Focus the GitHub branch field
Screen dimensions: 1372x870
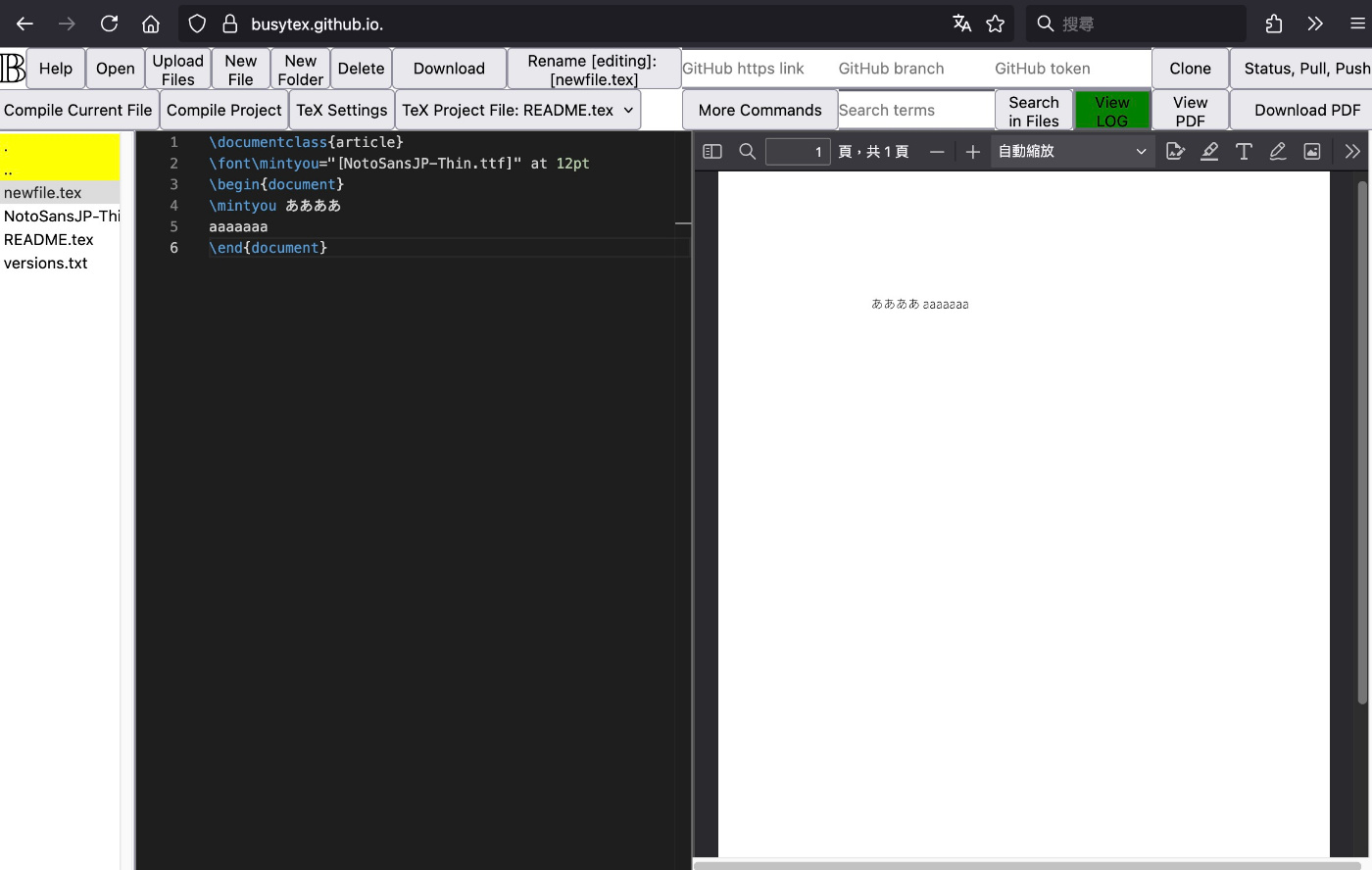915,69
